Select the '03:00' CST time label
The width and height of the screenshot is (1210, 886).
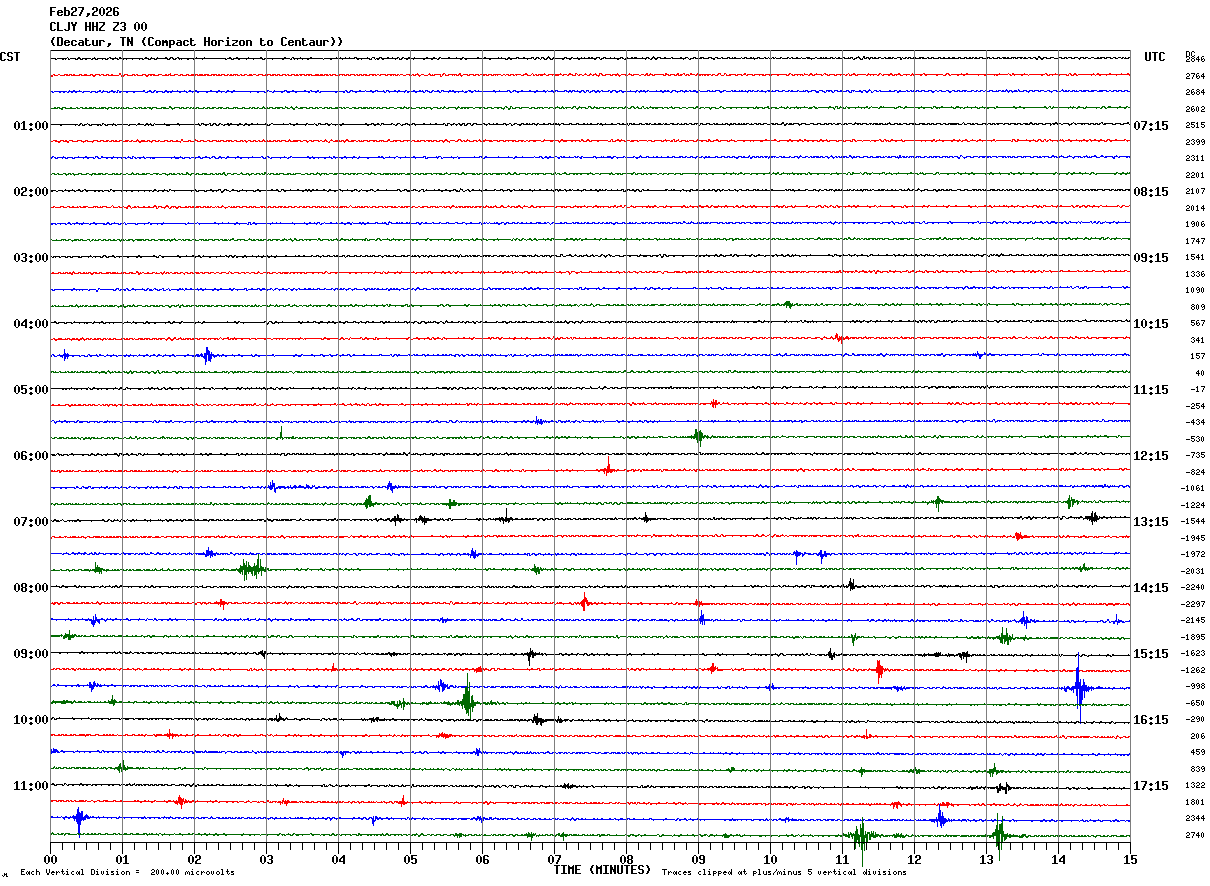[31, 258]
